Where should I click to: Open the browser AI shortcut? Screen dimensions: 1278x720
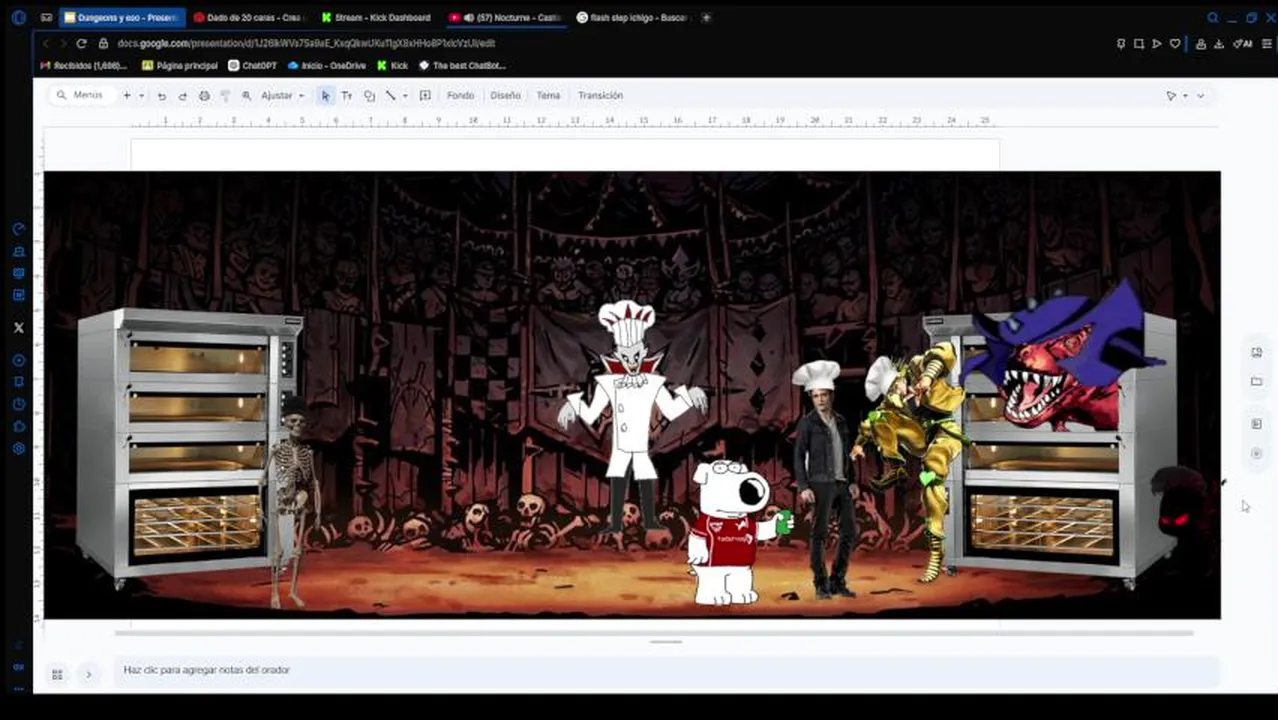1243,44
